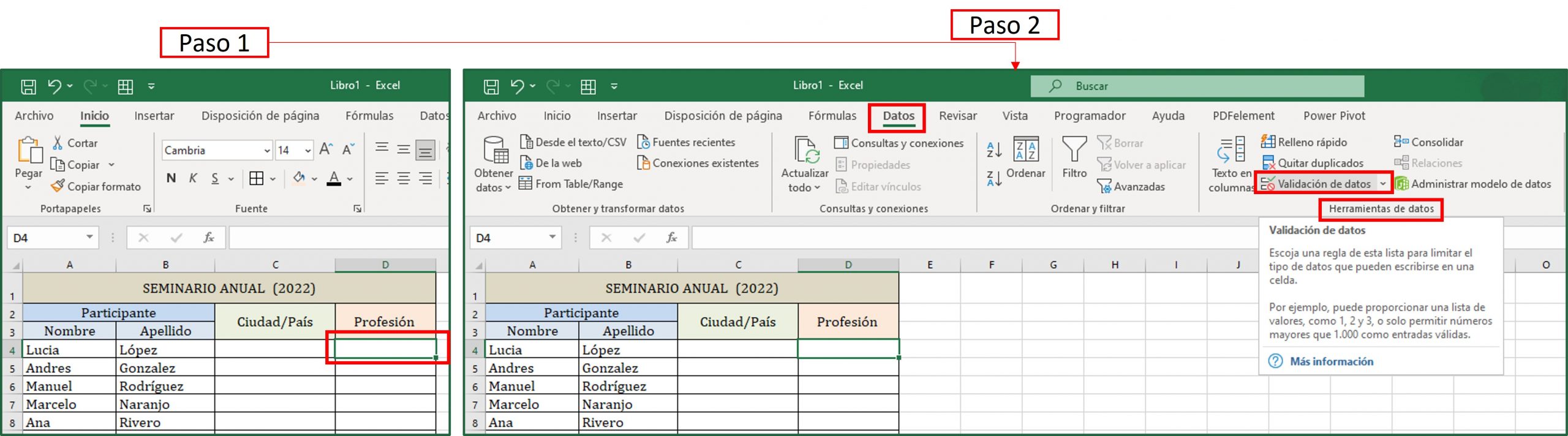The height and width of the screenshot is (436, 1568).
Task: Select the Copiar formato paintbrush
Action: (58, 186)
